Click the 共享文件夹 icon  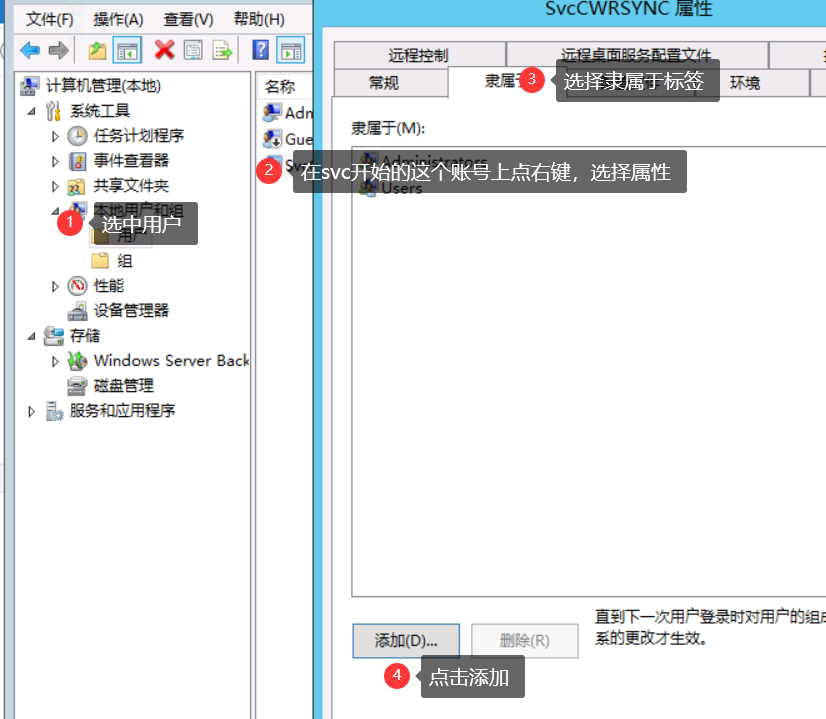[77, 186]
